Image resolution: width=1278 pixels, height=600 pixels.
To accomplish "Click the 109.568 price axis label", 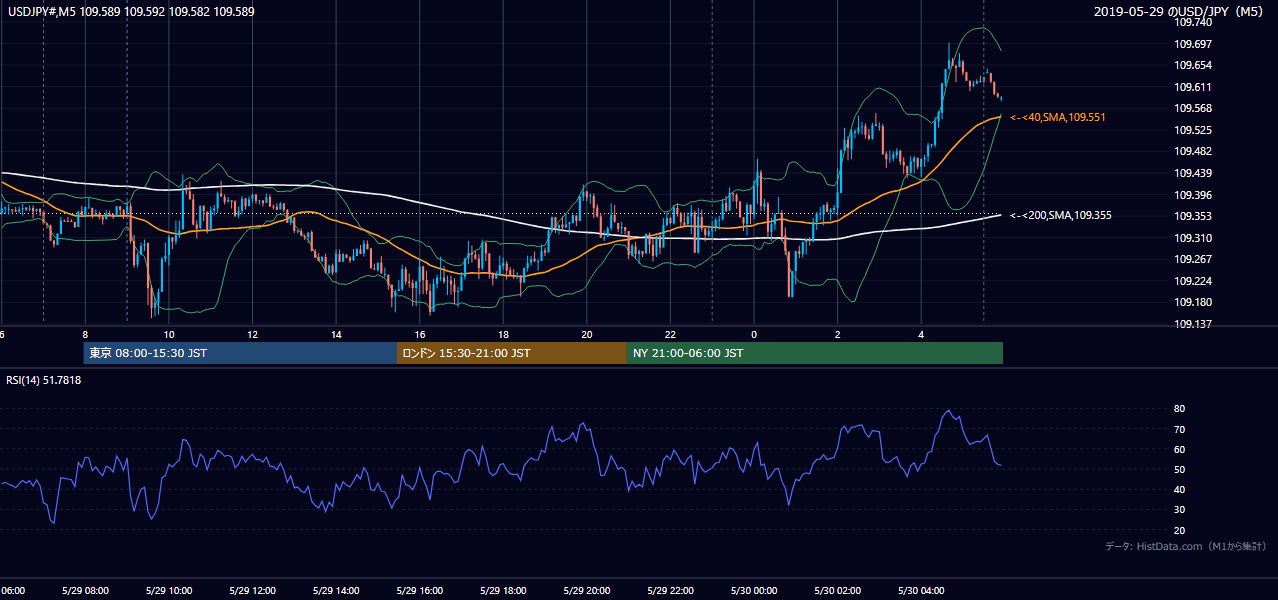I will (1193, 108).
